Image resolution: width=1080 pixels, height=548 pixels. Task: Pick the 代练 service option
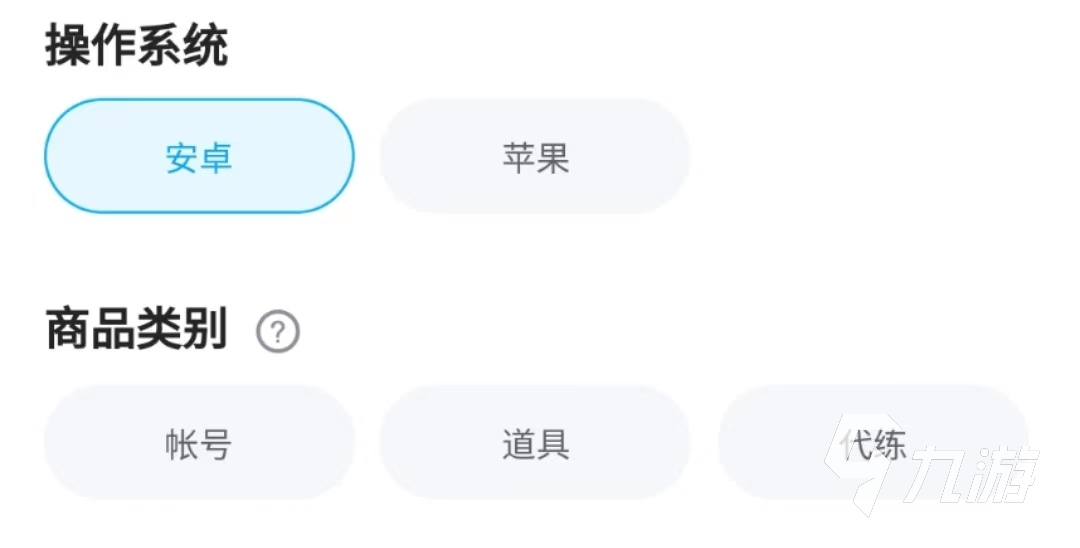pos(872,443)
